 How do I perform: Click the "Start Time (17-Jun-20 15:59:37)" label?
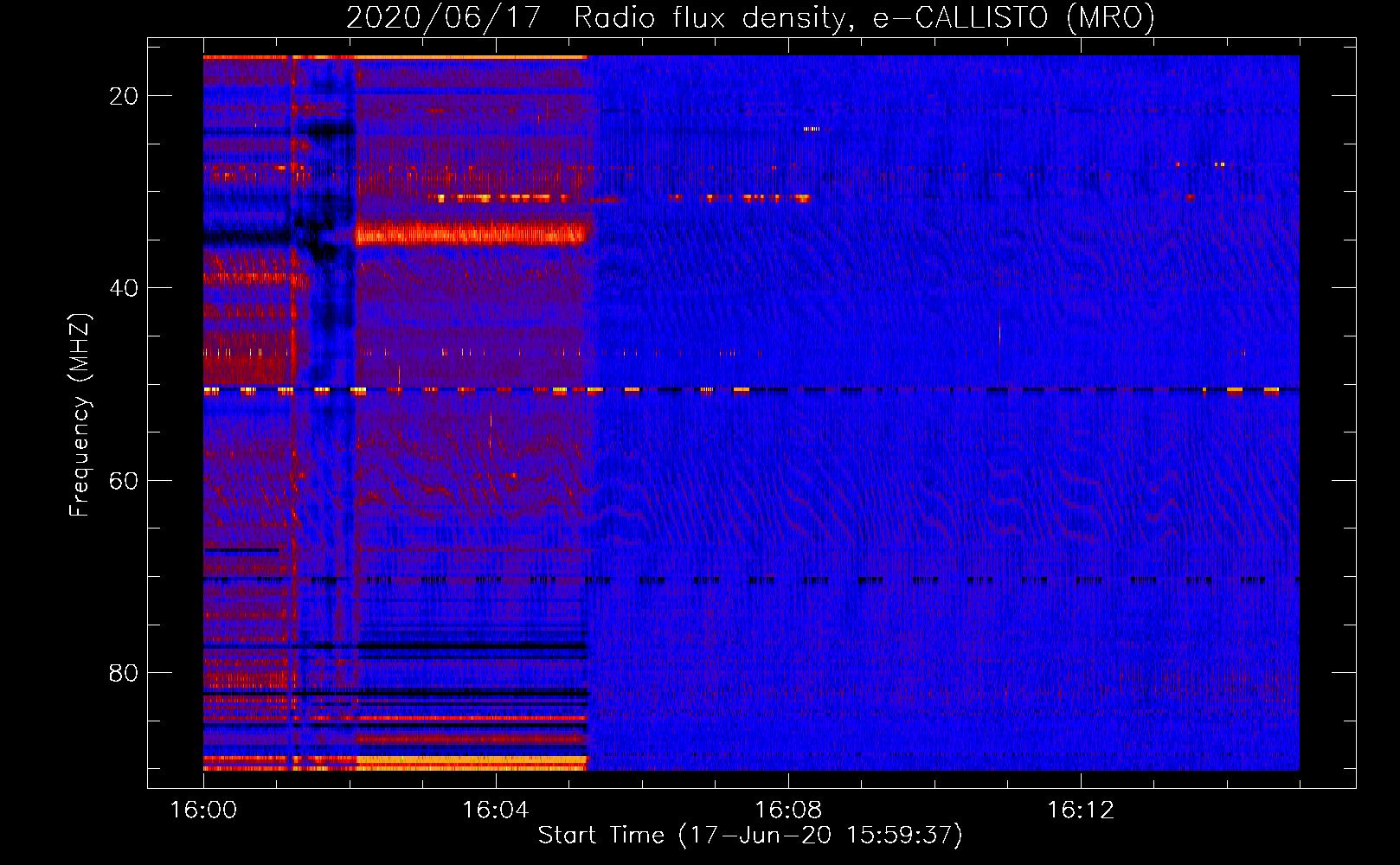[x=750, y=836]
